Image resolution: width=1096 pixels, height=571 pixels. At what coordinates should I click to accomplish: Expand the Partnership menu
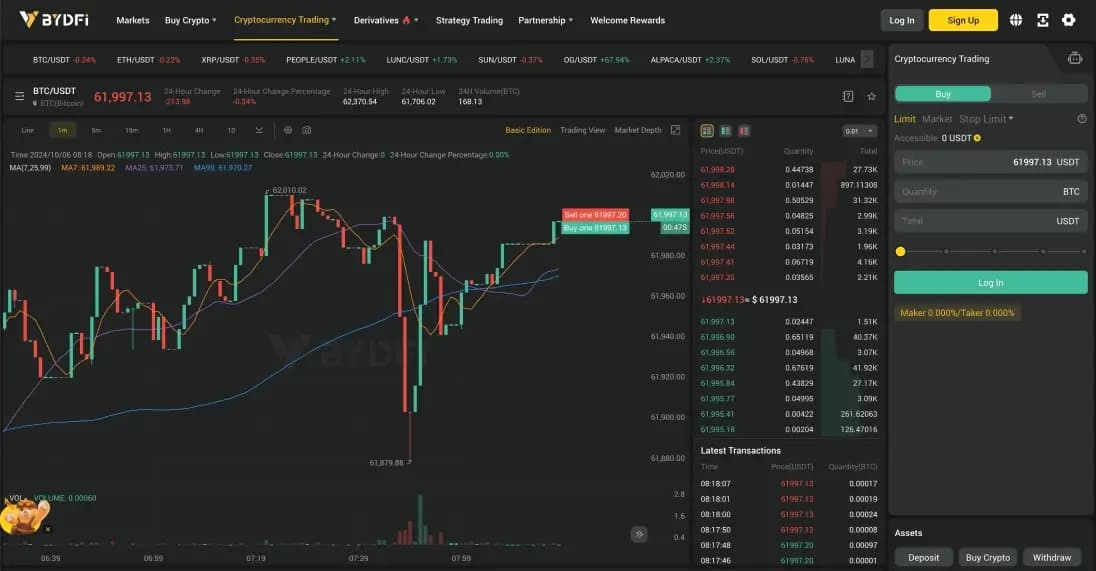click(x=545, y=20)
